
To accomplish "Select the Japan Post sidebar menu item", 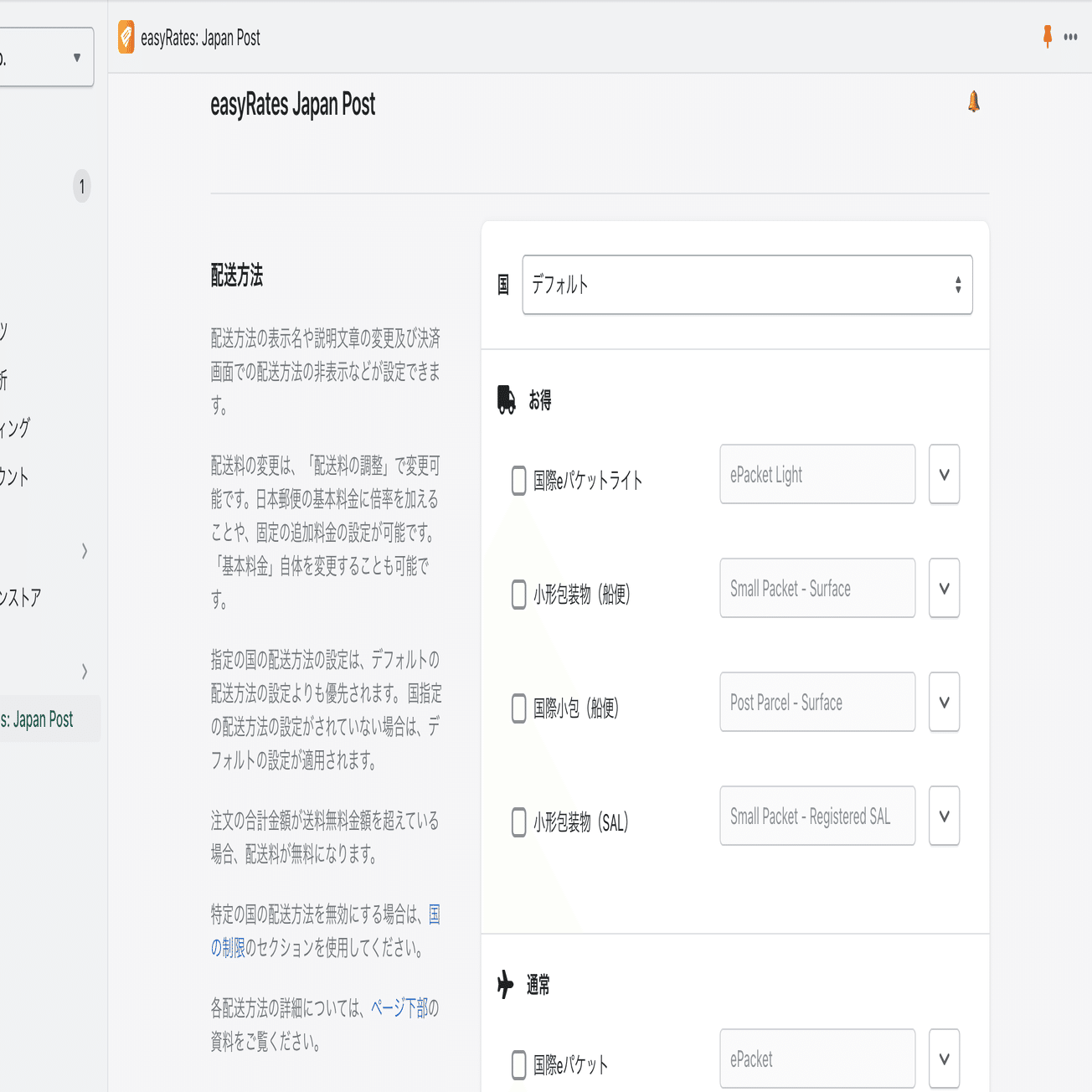I will tap(49, 719).
